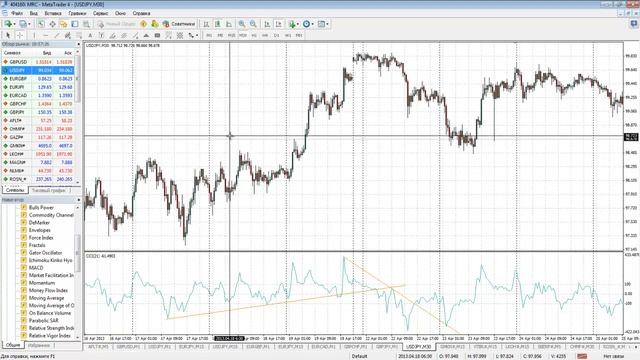Screen dimensions: 640x360
Task: Select the vertical line drawing tool
Action: tap(34, 36)
